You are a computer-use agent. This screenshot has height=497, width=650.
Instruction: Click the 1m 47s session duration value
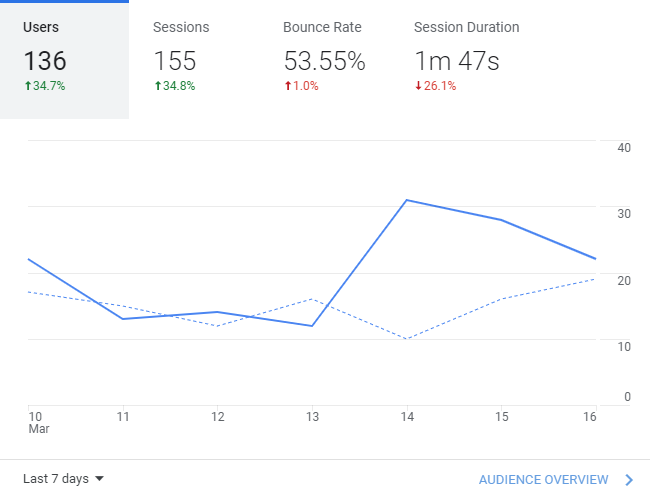coord(456,61)
